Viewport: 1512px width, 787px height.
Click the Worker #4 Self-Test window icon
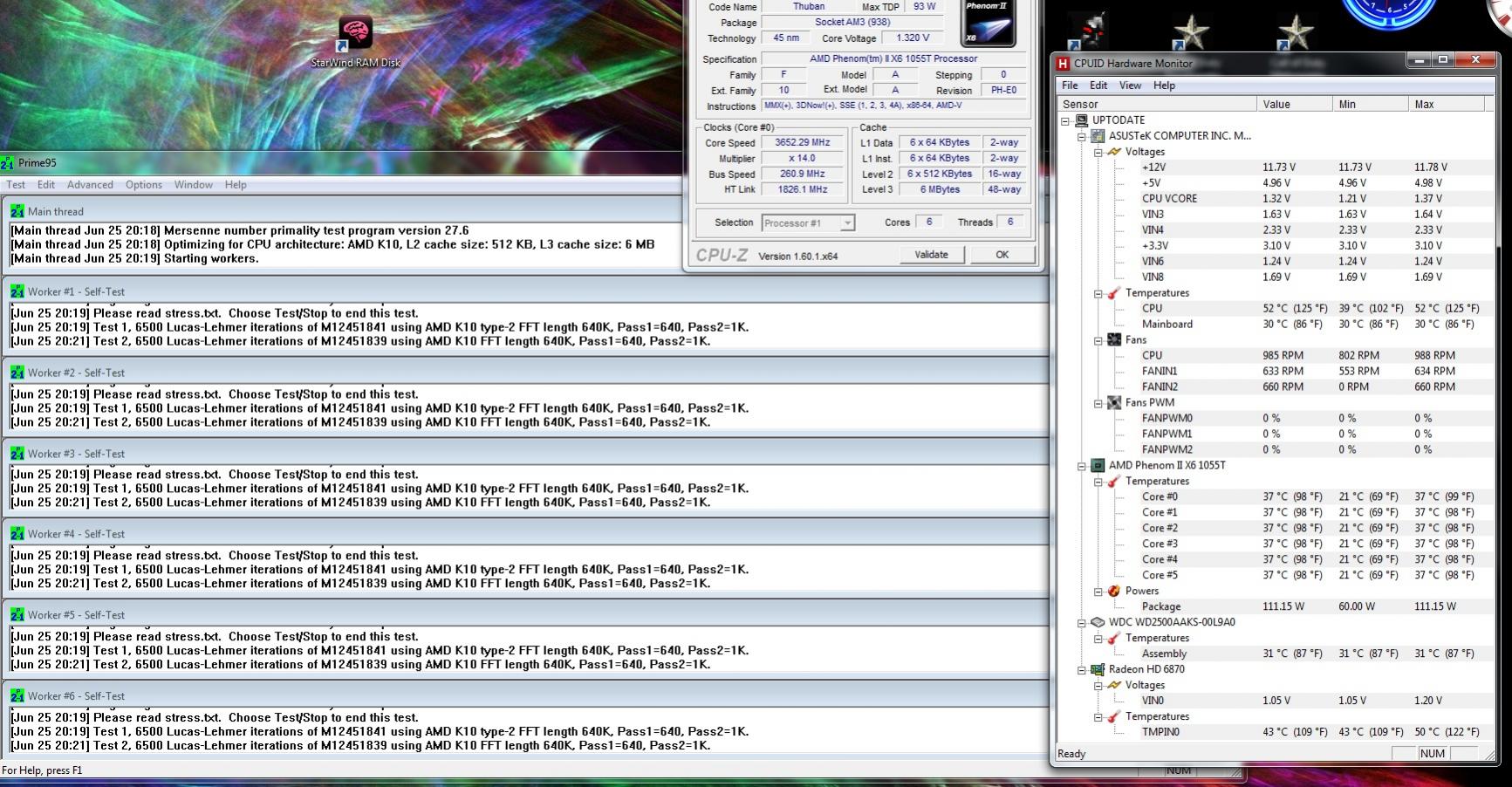pos(17,534)
